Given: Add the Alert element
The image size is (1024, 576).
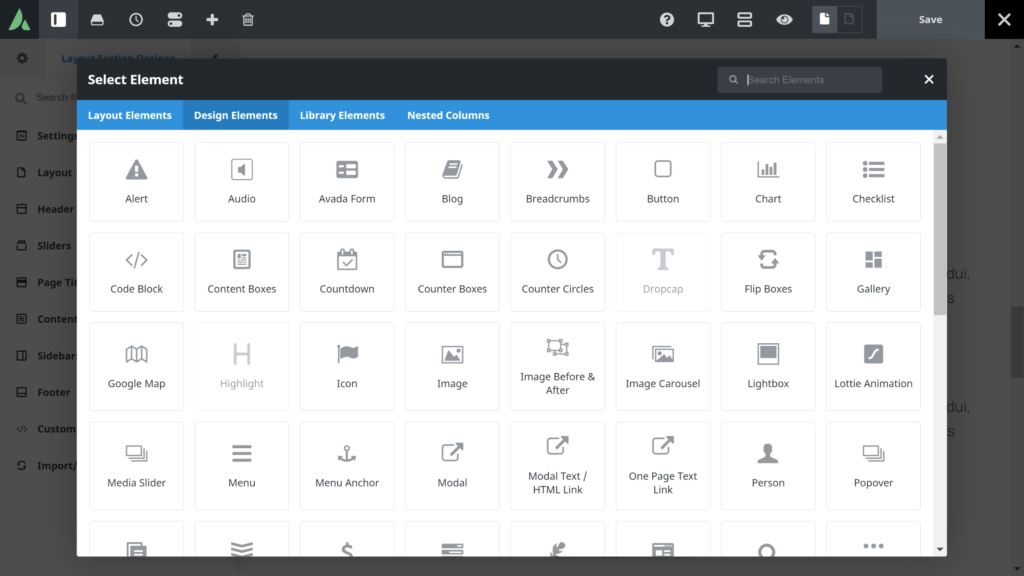Looking at the screenshot, I should coord(136,182).
